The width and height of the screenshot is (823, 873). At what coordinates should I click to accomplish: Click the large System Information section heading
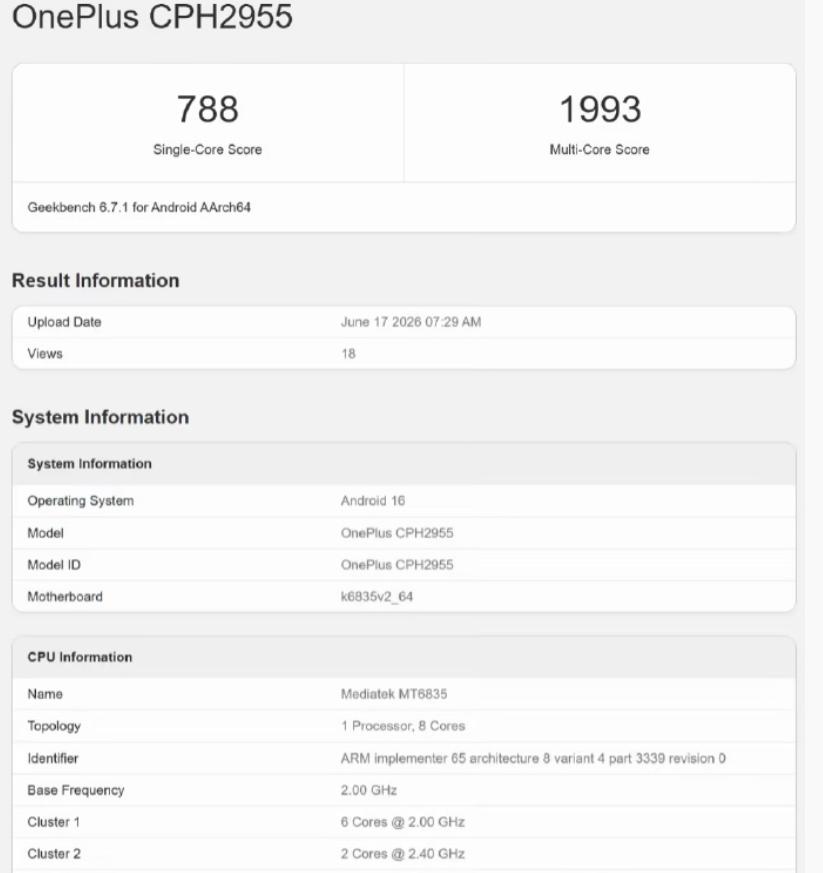(x=101, y=417)
